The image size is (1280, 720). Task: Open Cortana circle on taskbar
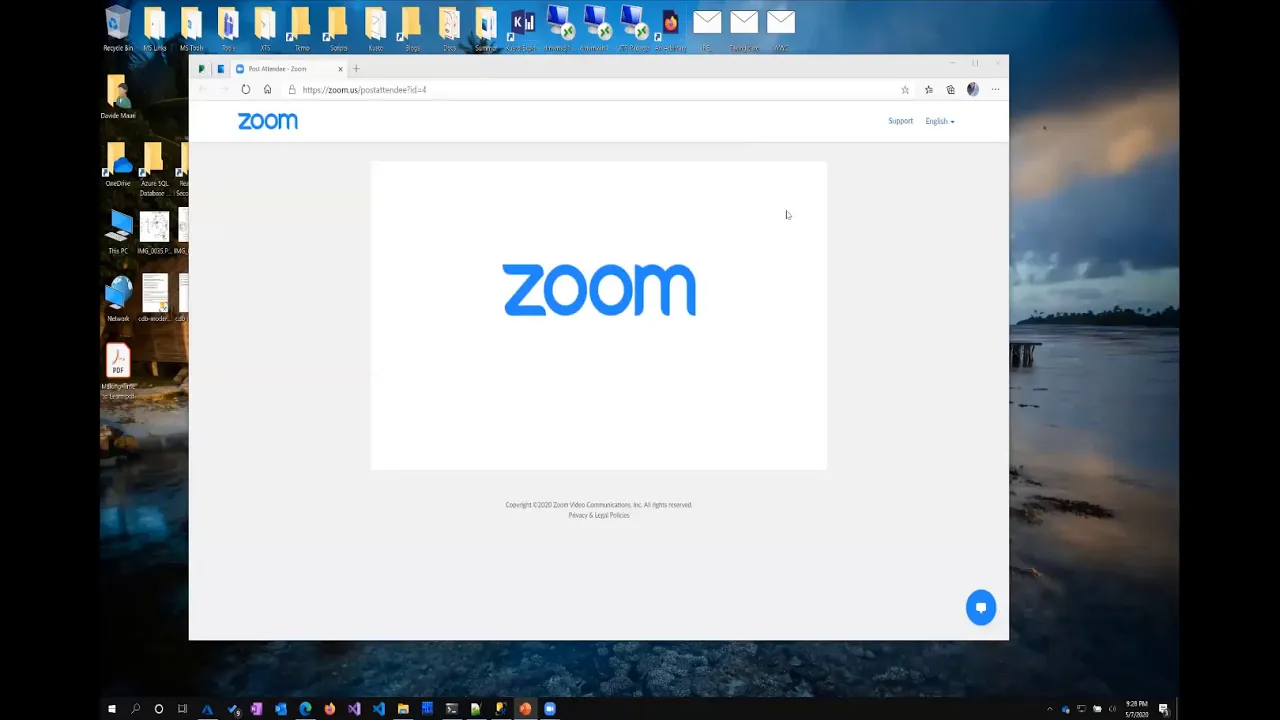159,709
